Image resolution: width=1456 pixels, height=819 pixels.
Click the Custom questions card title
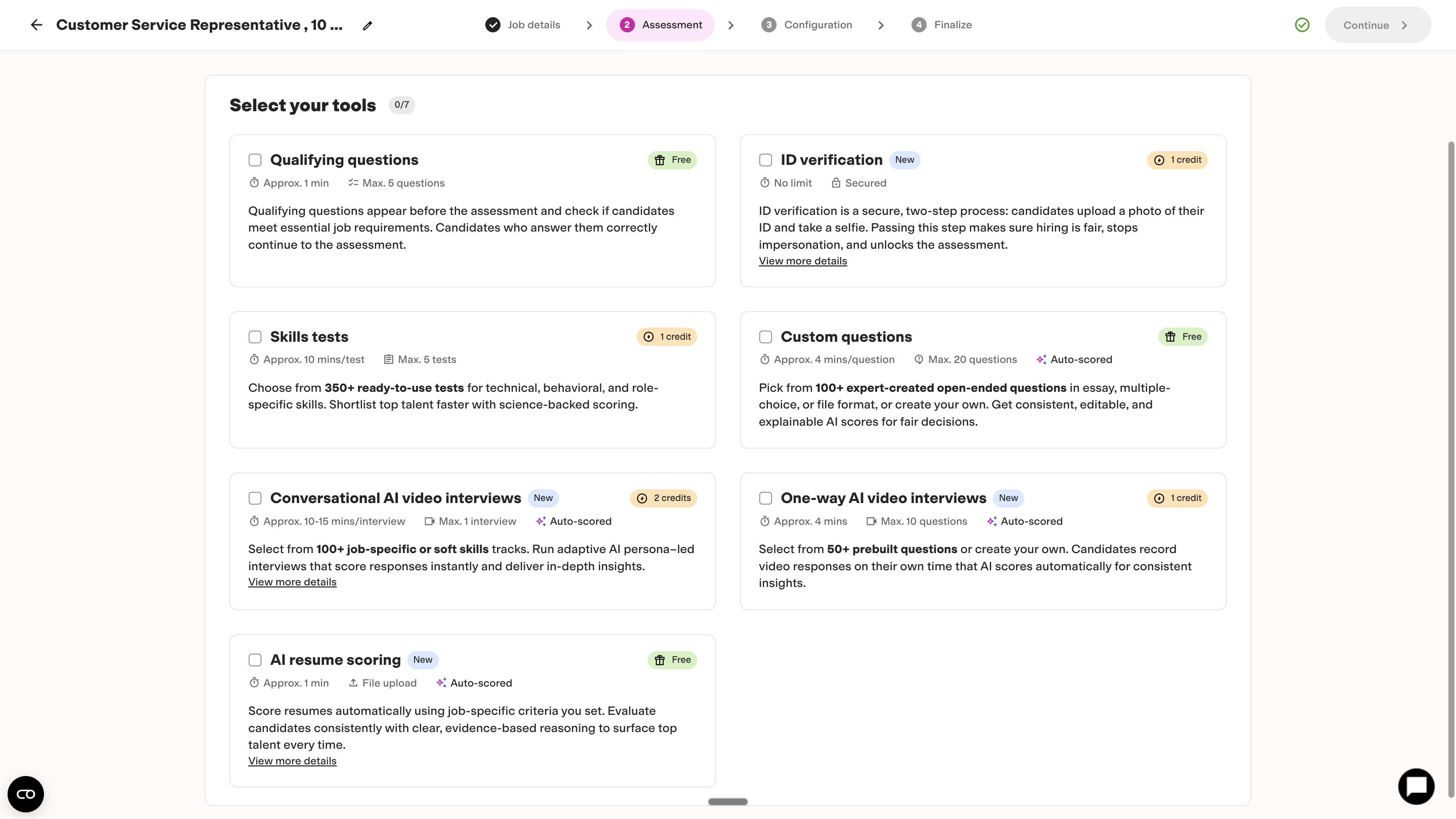click(x=846, y=337)
